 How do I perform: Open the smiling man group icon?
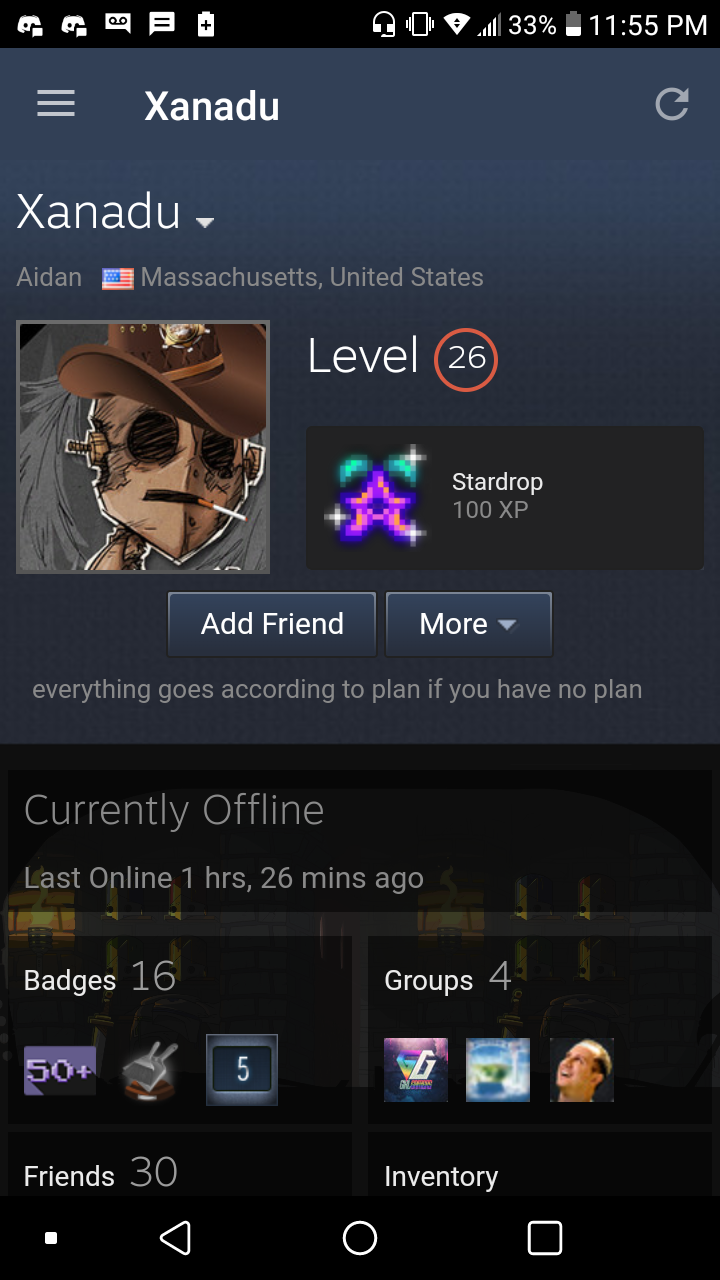(x=582, y=1070)
